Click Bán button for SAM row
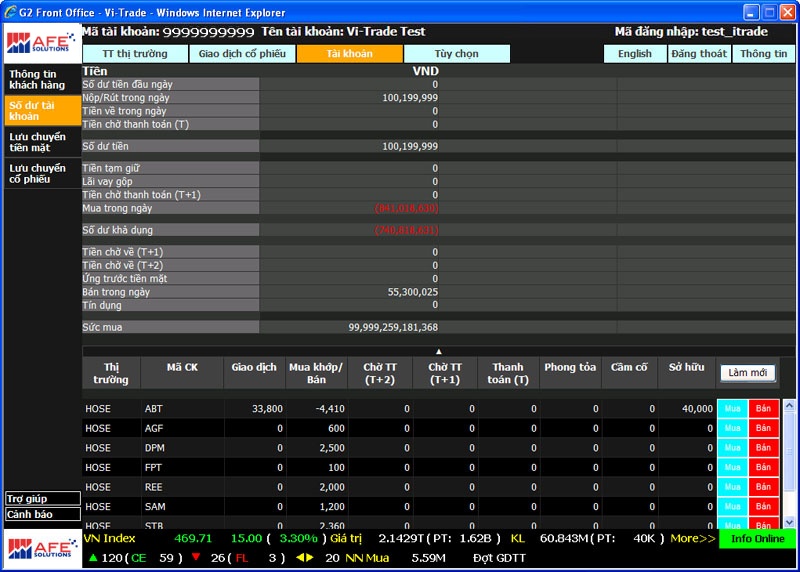The height and width of the screenshot is (572, 800). click(x=763, y=506)
